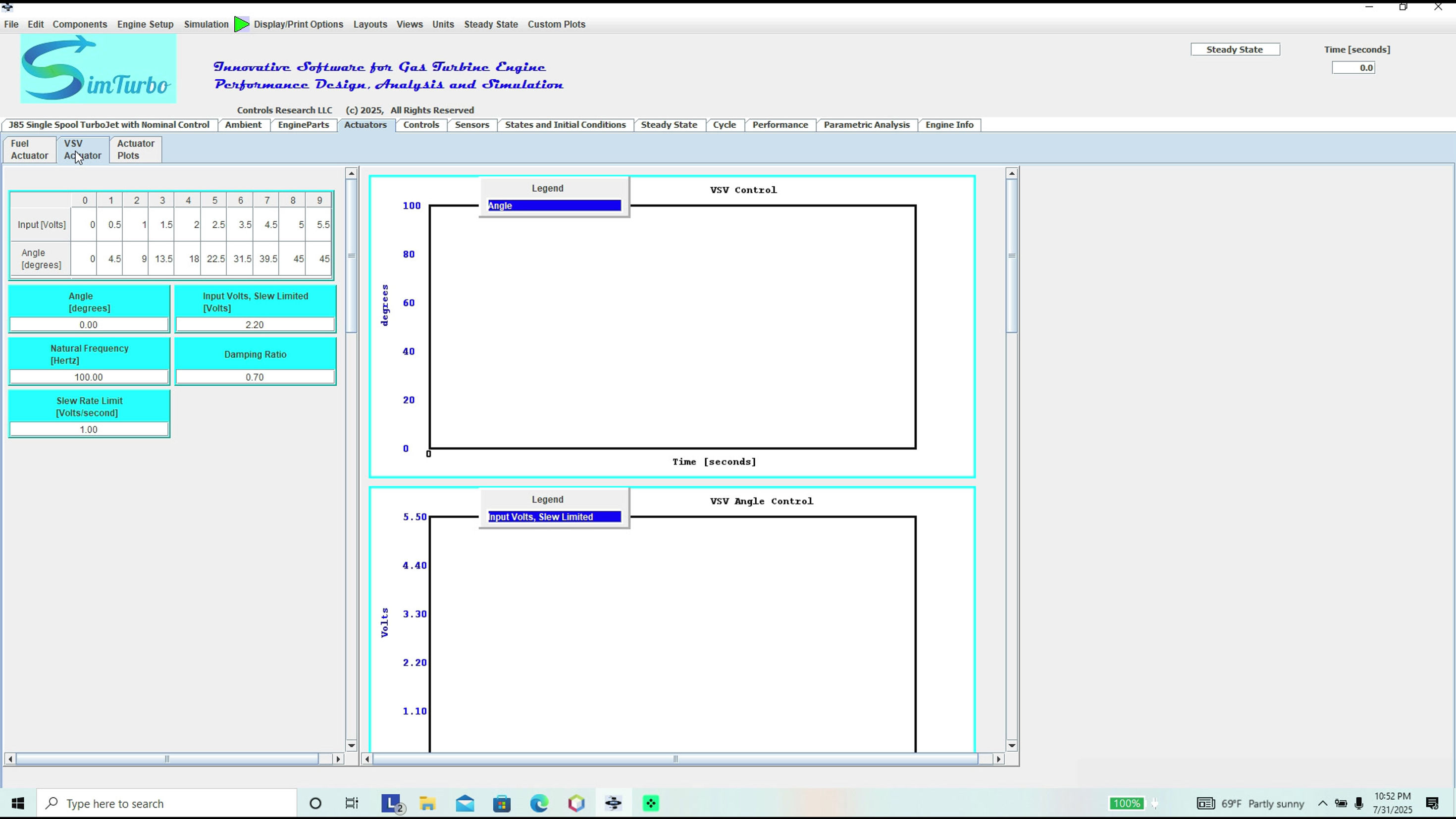Click the green Run Simulation play icon

click(x=242, y=24)
